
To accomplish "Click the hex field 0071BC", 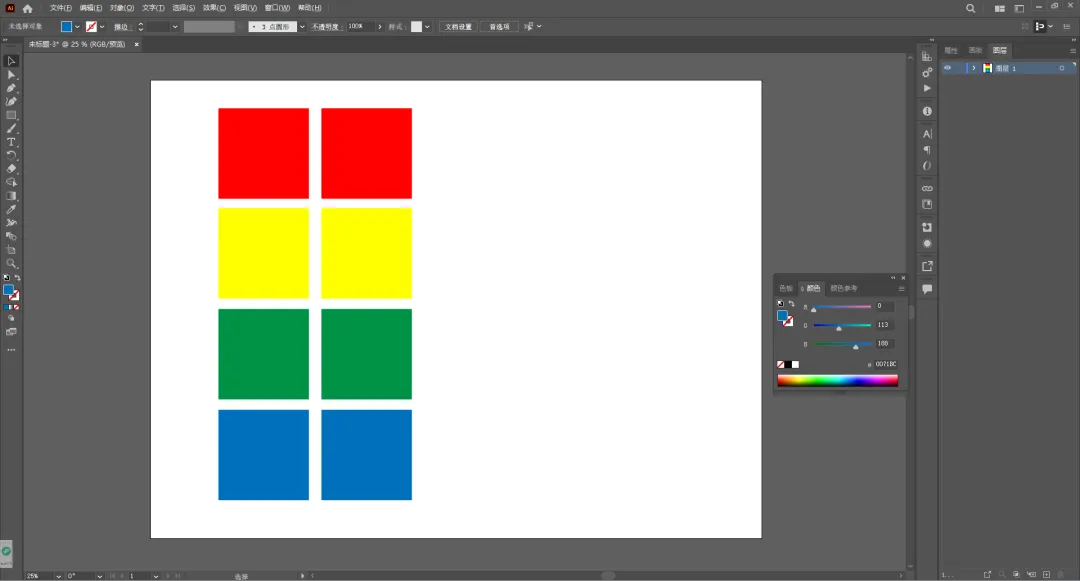I will point(886,364).
